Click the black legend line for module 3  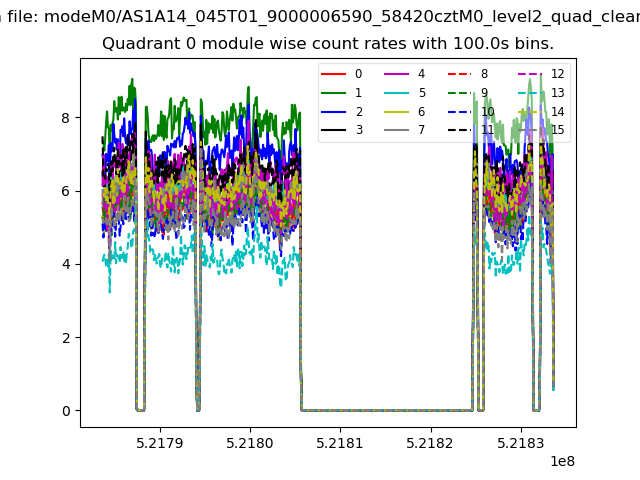[333, 130]
